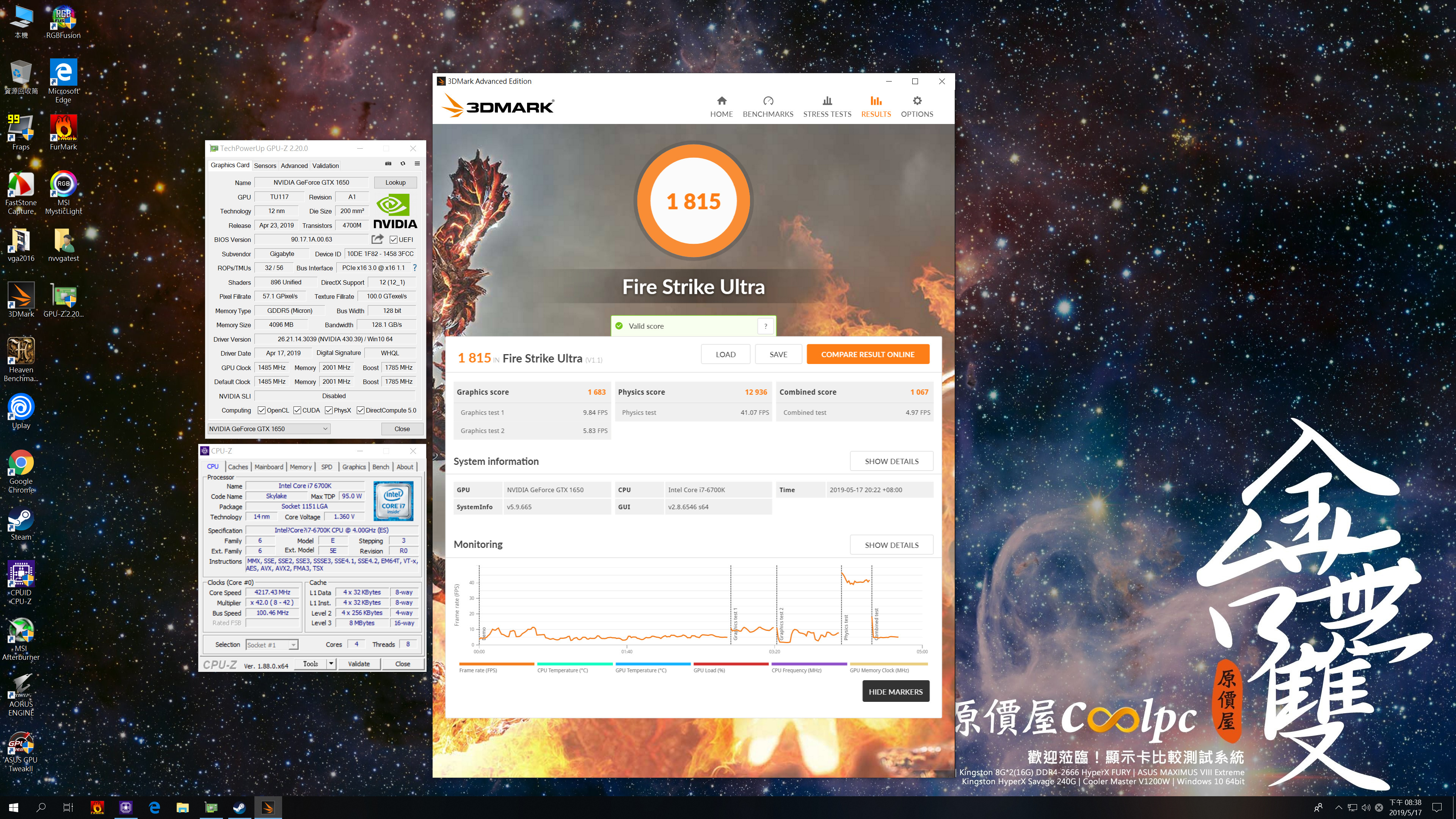
Task: Open 3DMark STRESS TESTS section
Action: click(x=827, y=106)
